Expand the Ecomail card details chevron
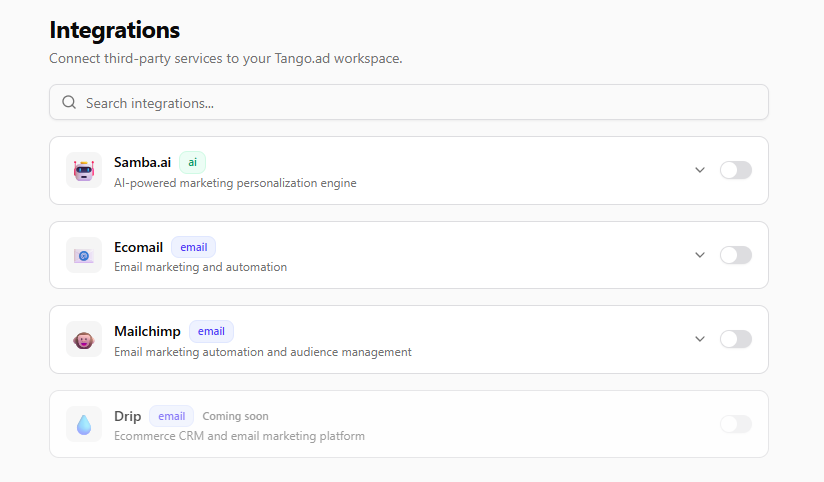Image resolution: width=824 pixels, height=482 pixels. (700, 255)
